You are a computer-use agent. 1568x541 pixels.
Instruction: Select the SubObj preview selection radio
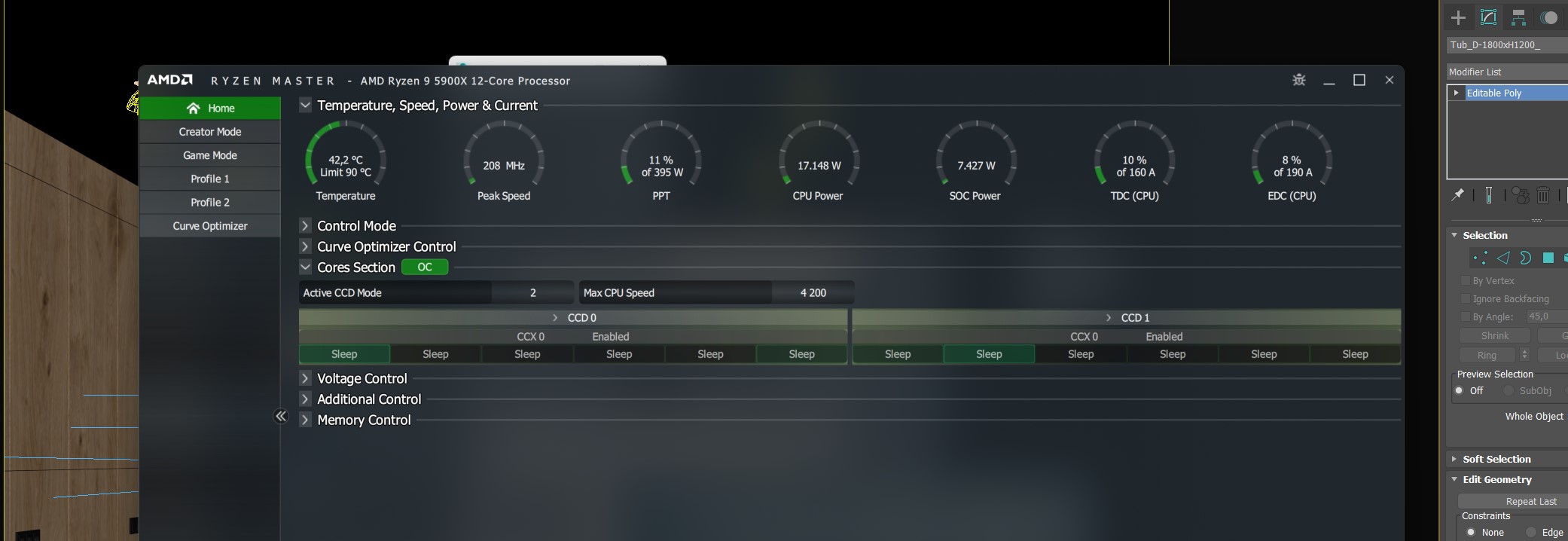[x=1509, y=390]
